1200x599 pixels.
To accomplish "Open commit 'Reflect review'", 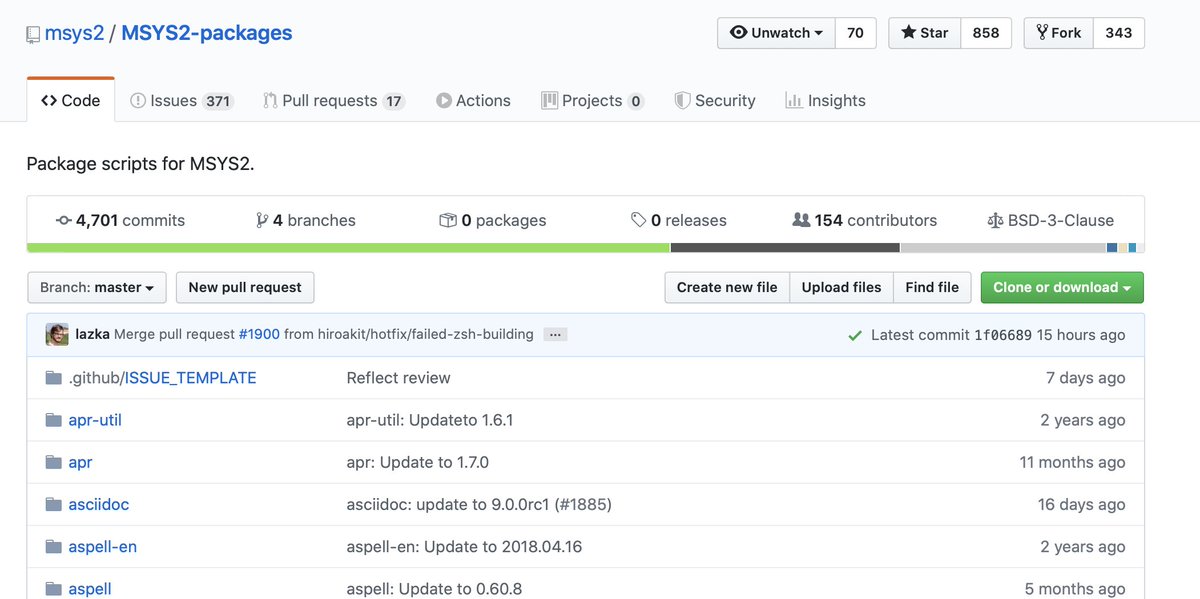I will click(x=398, y=378).
